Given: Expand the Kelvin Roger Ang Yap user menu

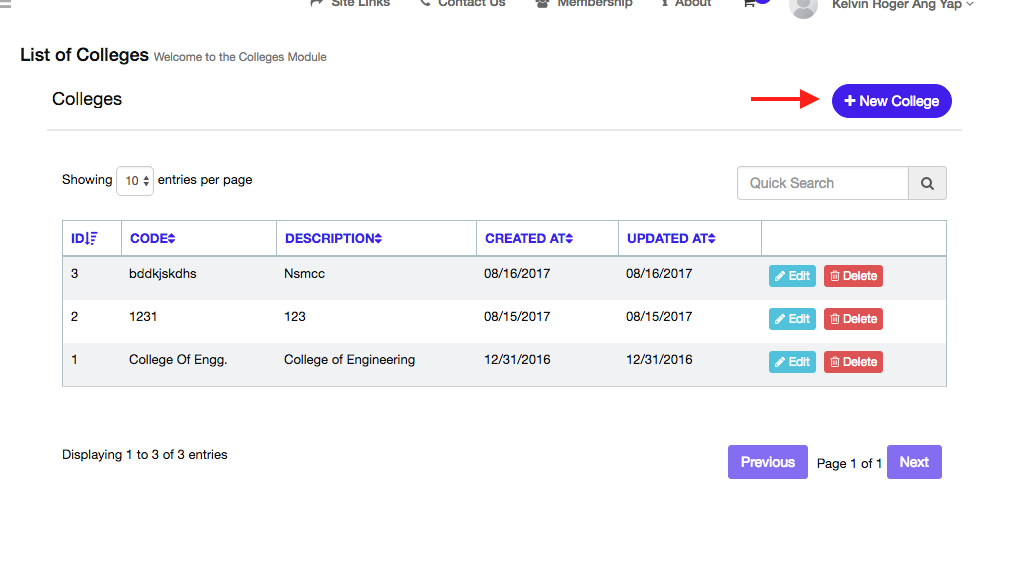Looking at the screenshot, I should tap(902, 5).
